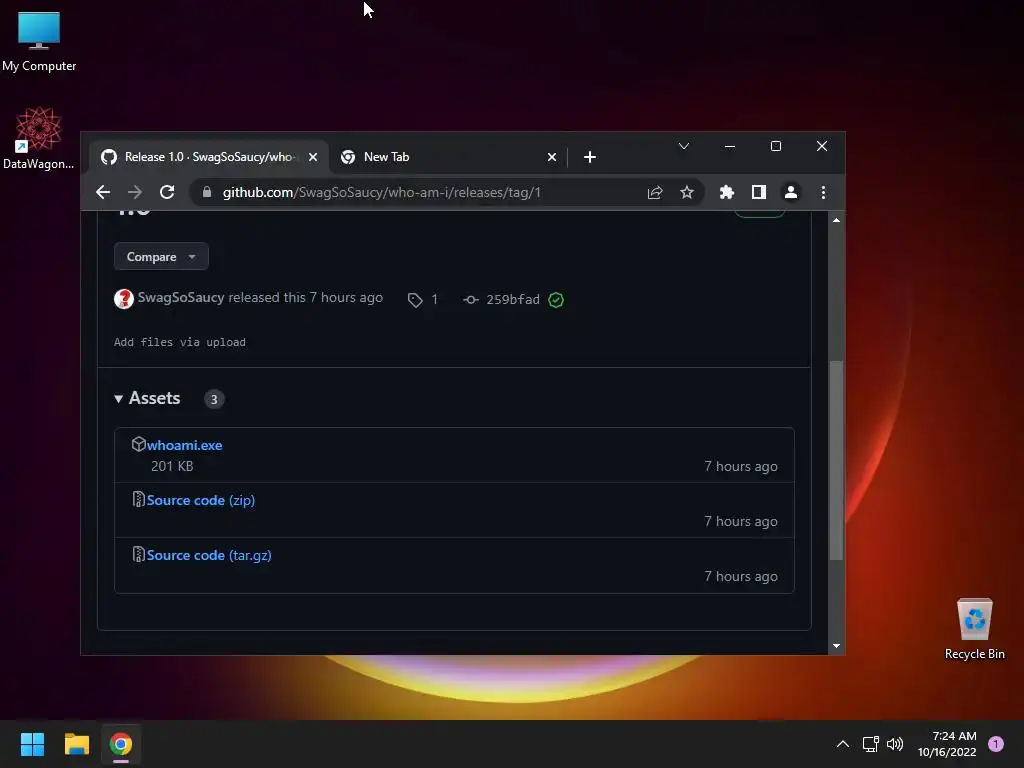
Task: Click the 201 KB file size text
Action: pos(172,466)
